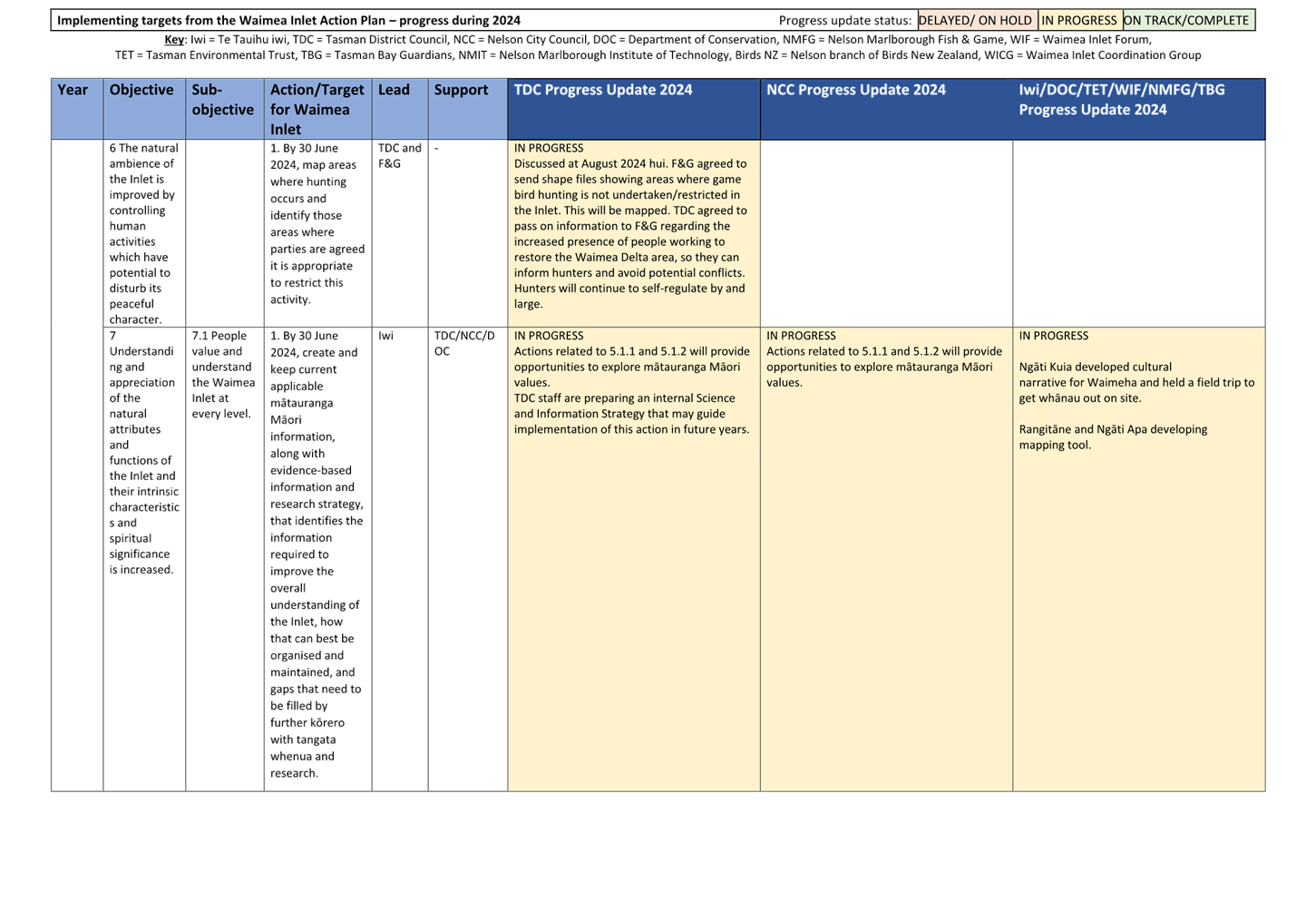Viewport: 1316px width, 911px height.
Task: Select the 'NCC Progress Update 2024' header
Action: click(x=886, y=109)
